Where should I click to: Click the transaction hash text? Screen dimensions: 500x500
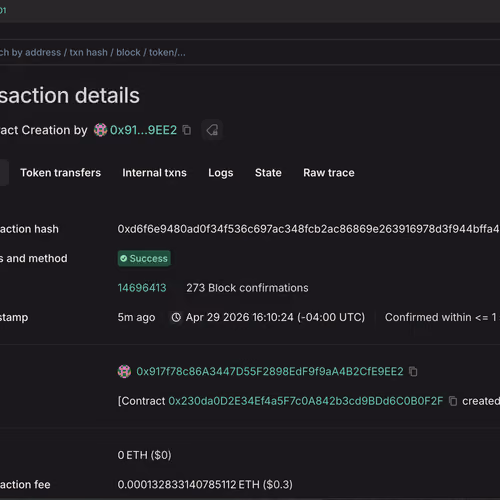[x=309, y=229]
